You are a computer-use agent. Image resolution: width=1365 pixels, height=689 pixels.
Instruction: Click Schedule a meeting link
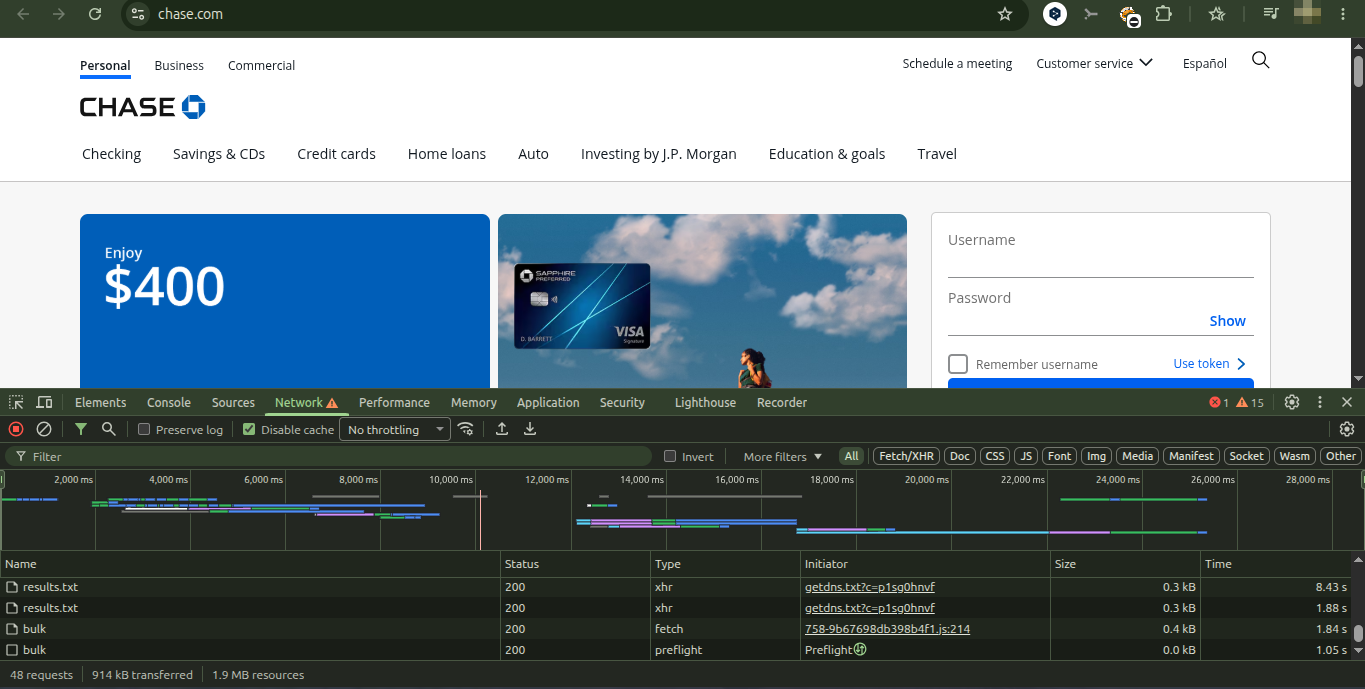pyautogui.click(x=957, y=63)
